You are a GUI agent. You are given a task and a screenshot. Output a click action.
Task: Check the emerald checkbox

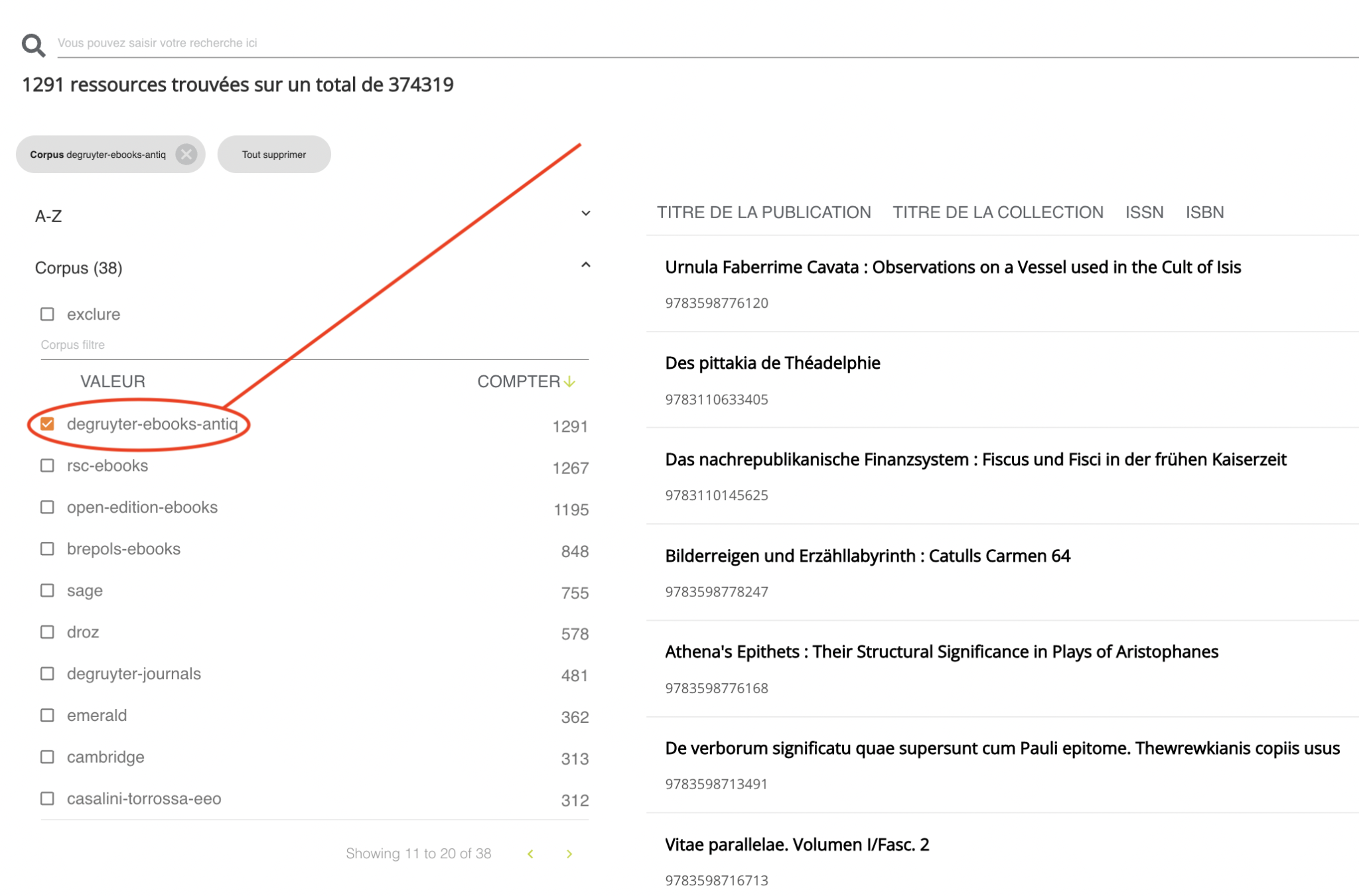[x=47, y=716]
